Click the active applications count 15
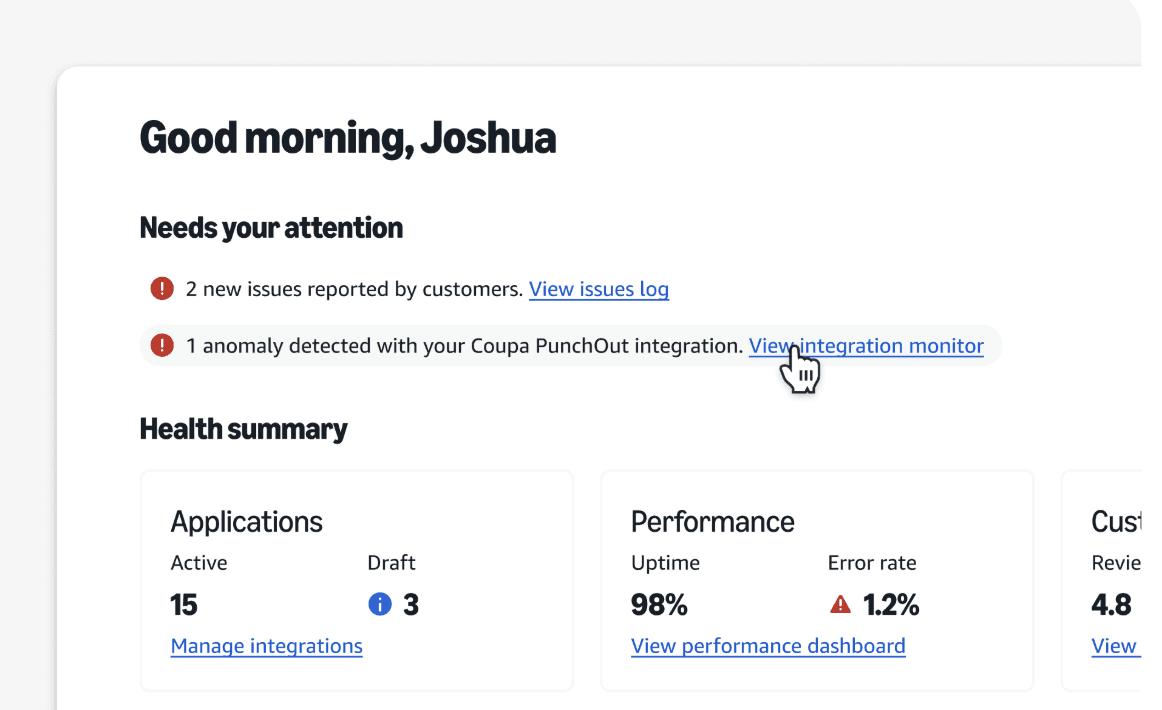Image resolution: width=1162 pixels, height=710 pixels. 184,605
